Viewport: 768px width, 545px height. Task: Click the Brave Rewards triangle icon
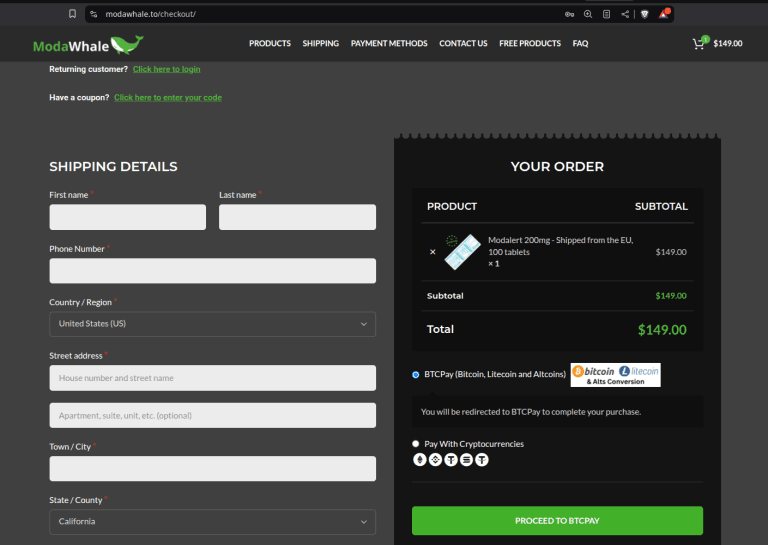pos(664,14)
